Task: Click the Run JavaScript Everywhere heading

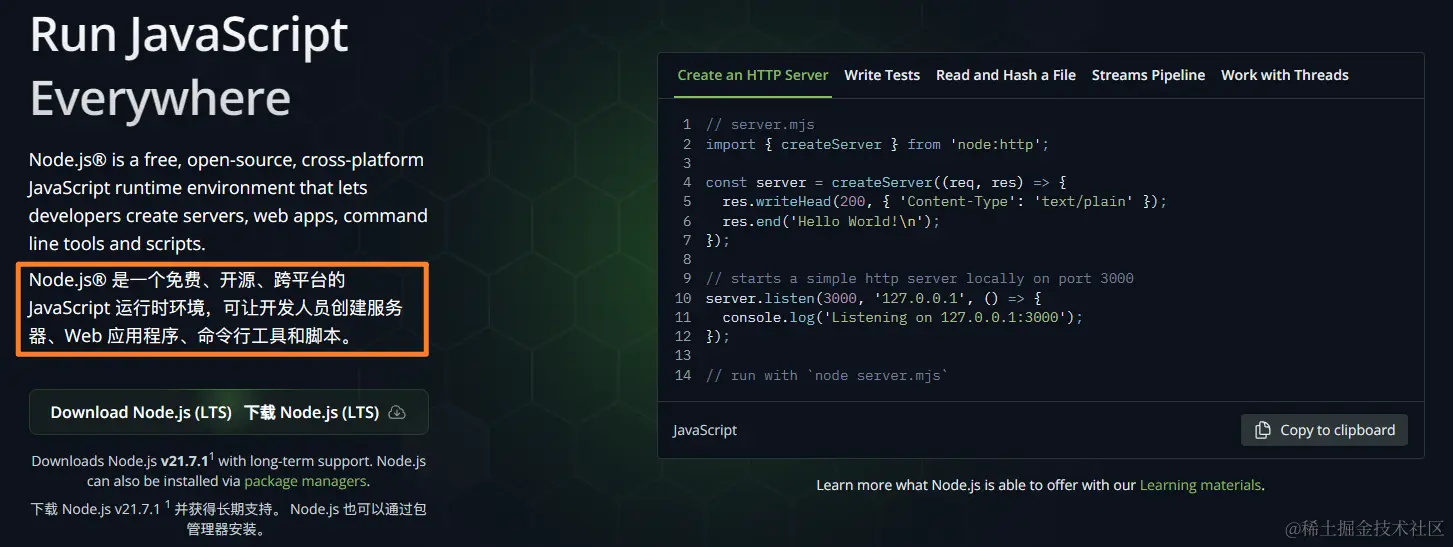Action: click(189, 66)
